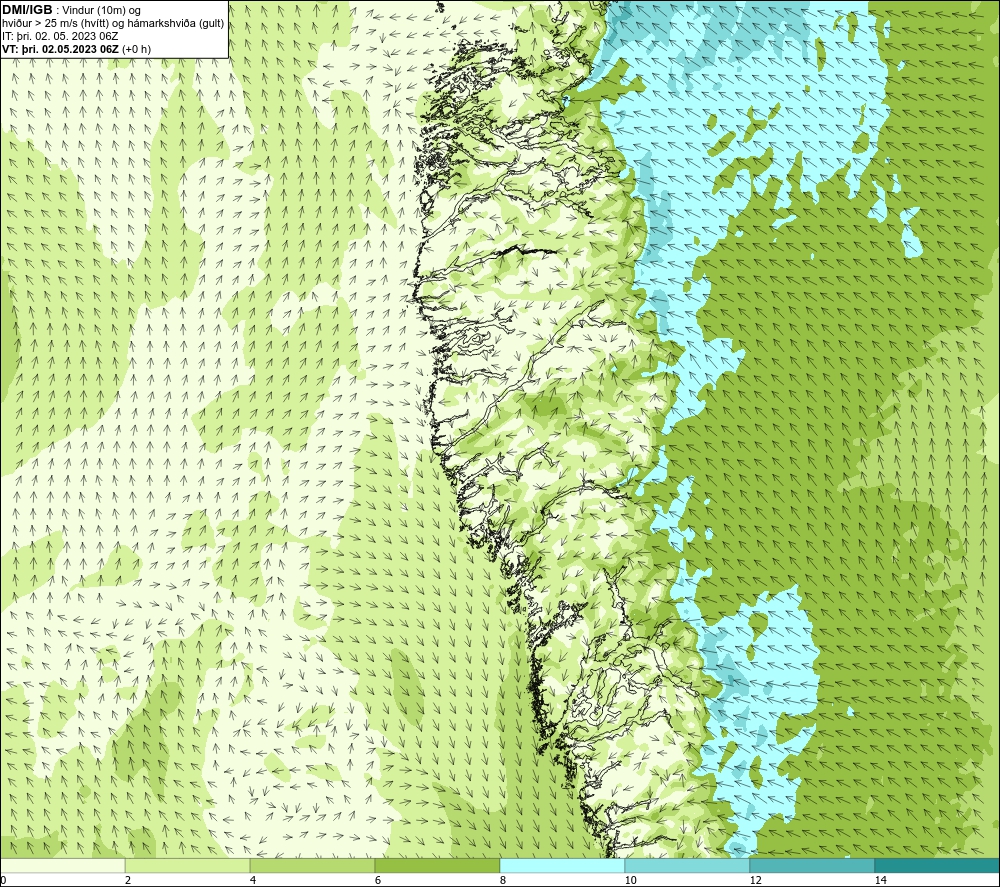Click the 2–4 m/s light green swatch
1000x887 pixels.
188,866
